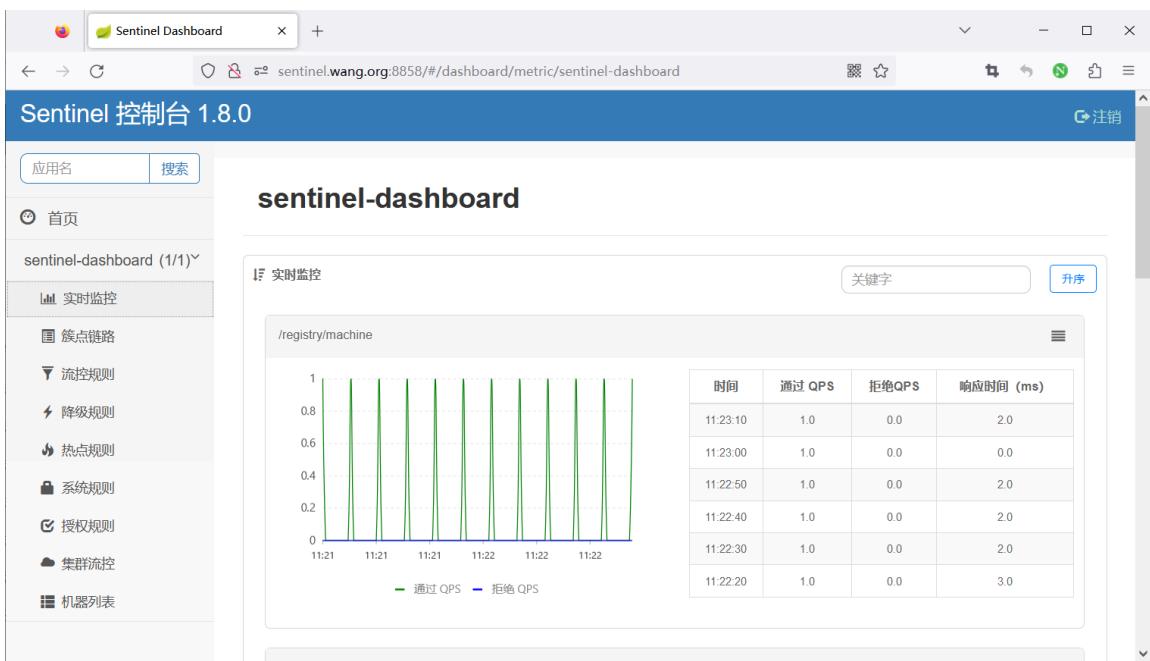
Task: Click response time 3.0 in 11:22:20 row
Action: pos(1004,582)
